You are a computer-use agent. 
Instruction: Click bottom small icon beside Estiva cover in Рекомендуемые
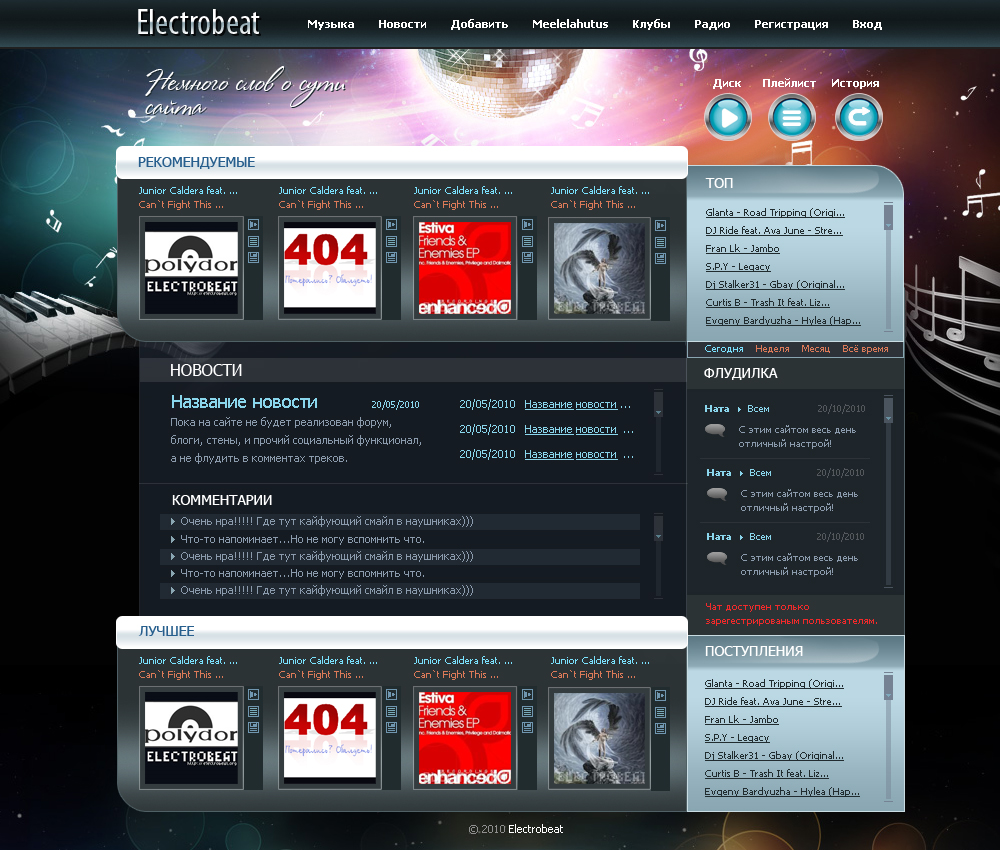pyautogui.click(x=528, y=258)
